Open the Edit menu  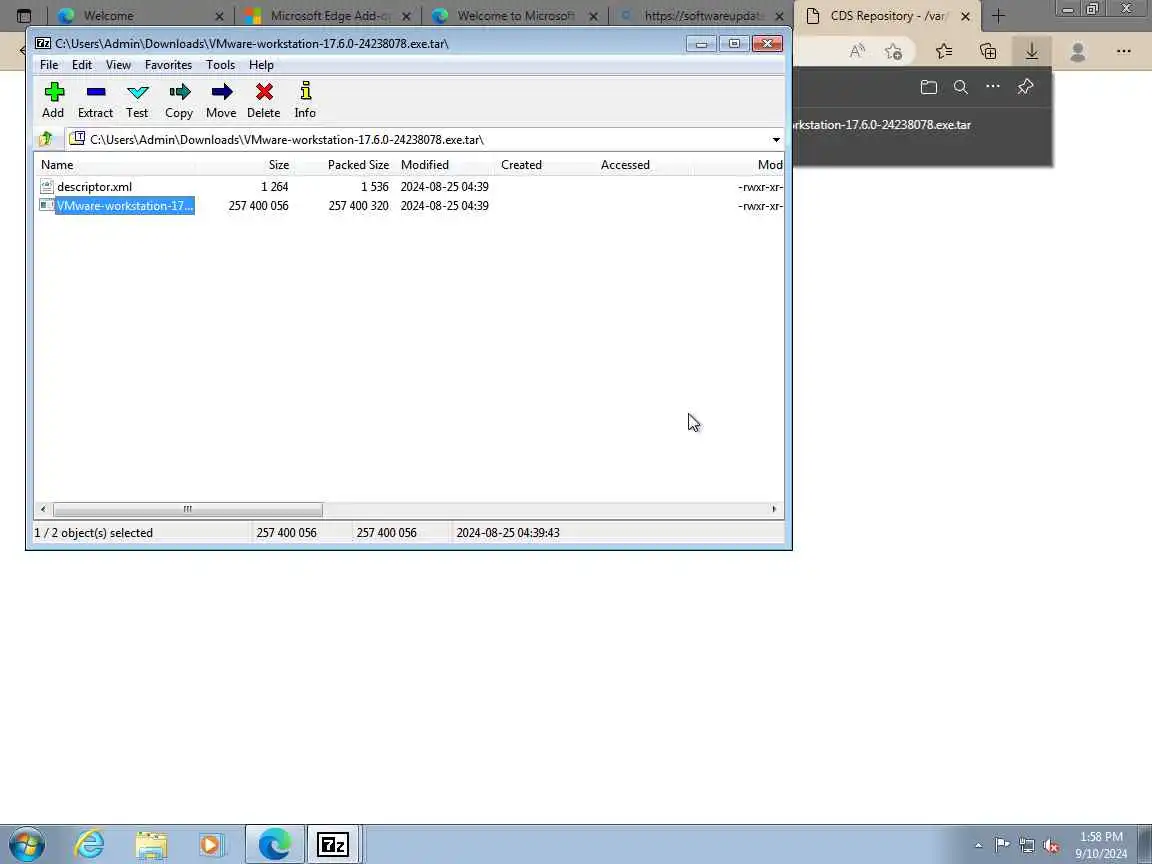click(82, 65)
